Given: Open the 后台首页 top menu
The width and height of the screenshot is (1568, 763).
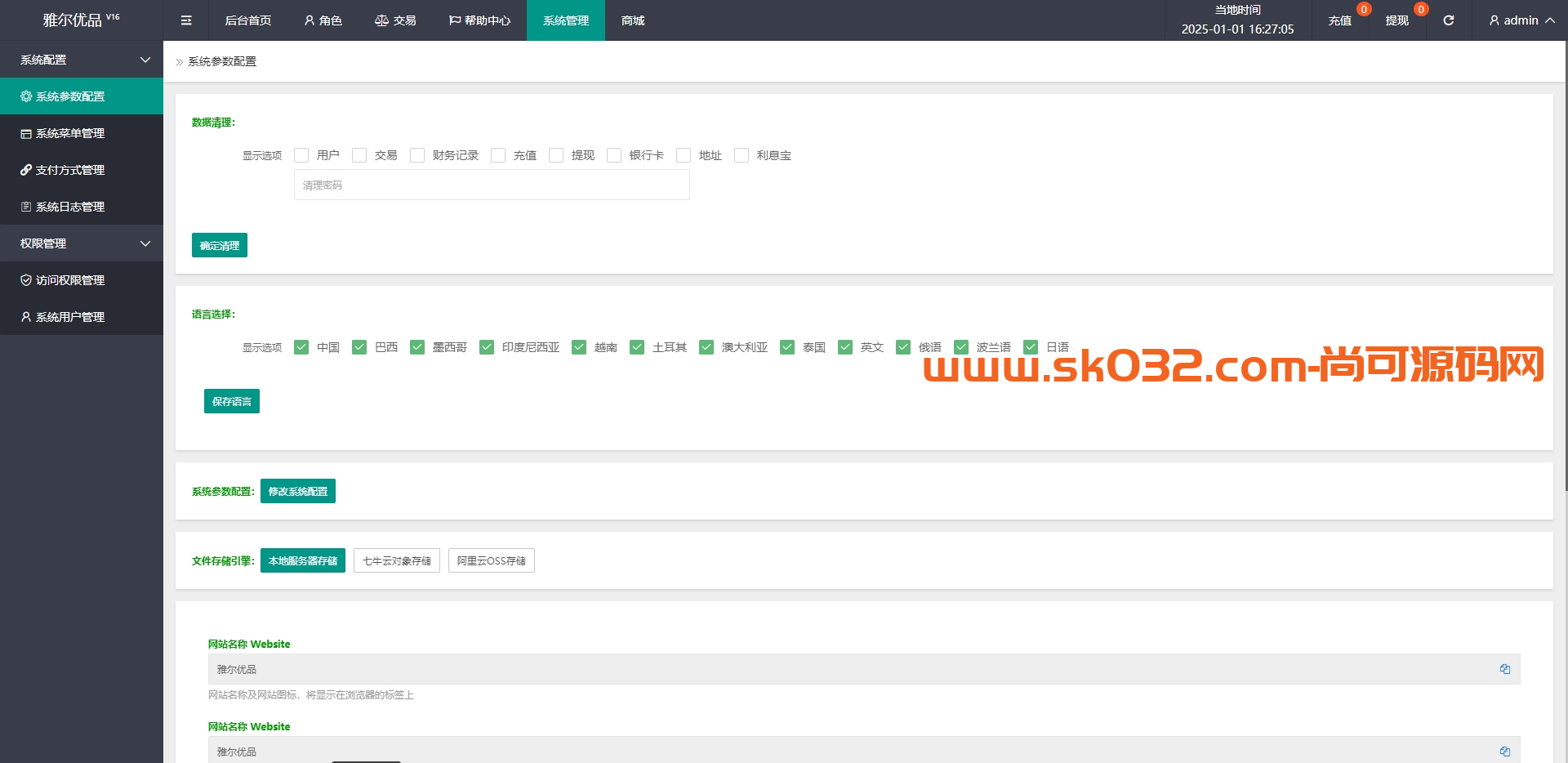Looking at the screenshot, I should pyautogui.click(x=247, y=20).
